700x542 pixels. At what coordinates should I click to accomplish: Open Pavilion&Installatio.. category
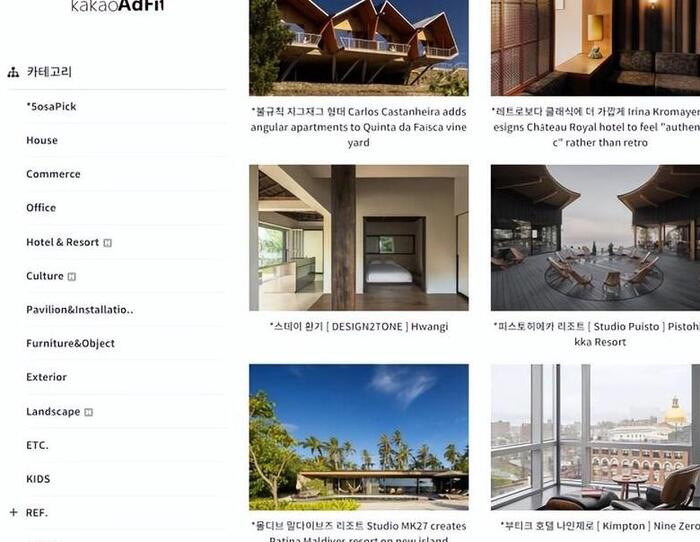(79, 309)
